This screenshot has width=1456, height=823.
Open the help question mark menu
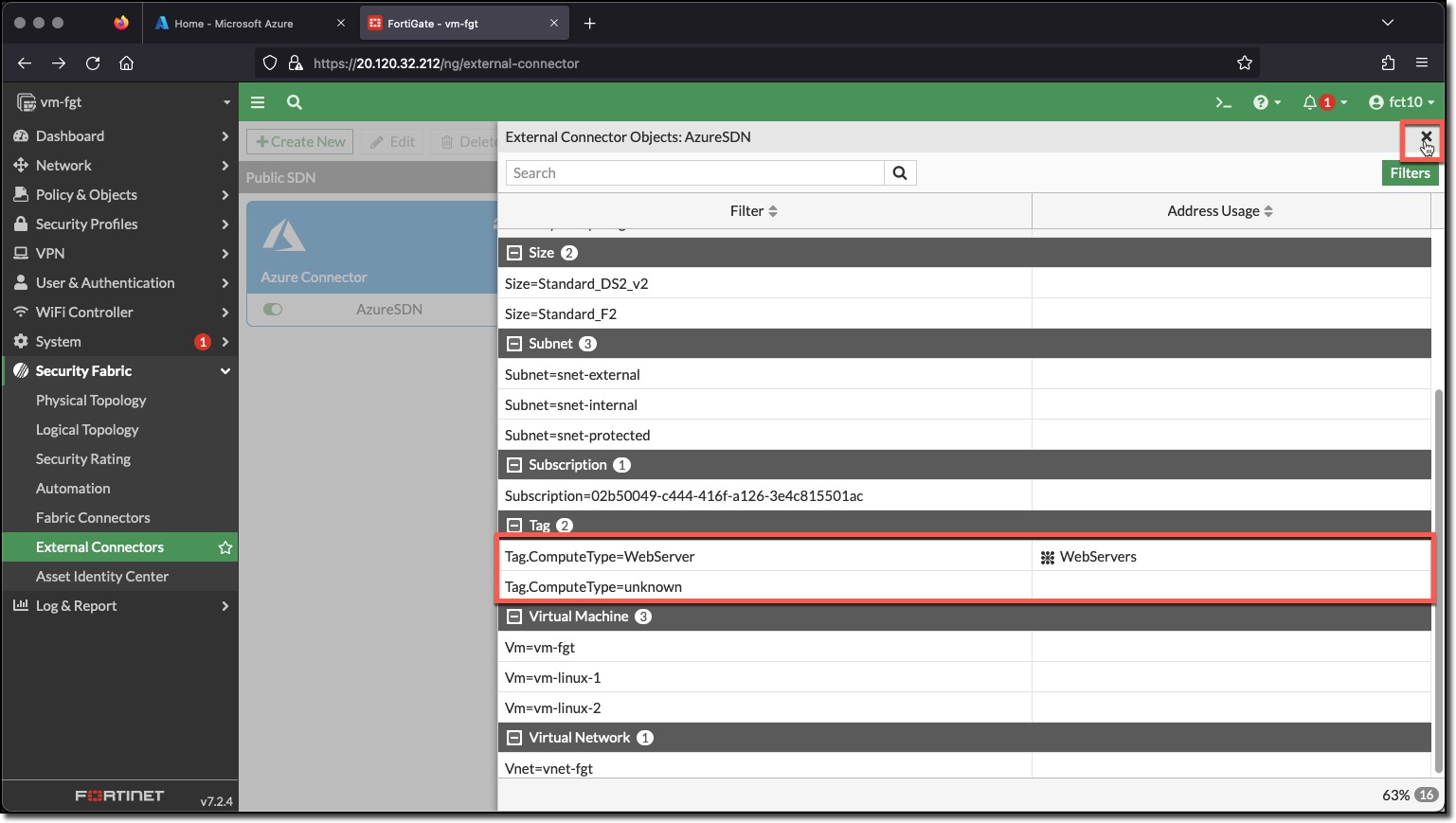[1267, 102]
